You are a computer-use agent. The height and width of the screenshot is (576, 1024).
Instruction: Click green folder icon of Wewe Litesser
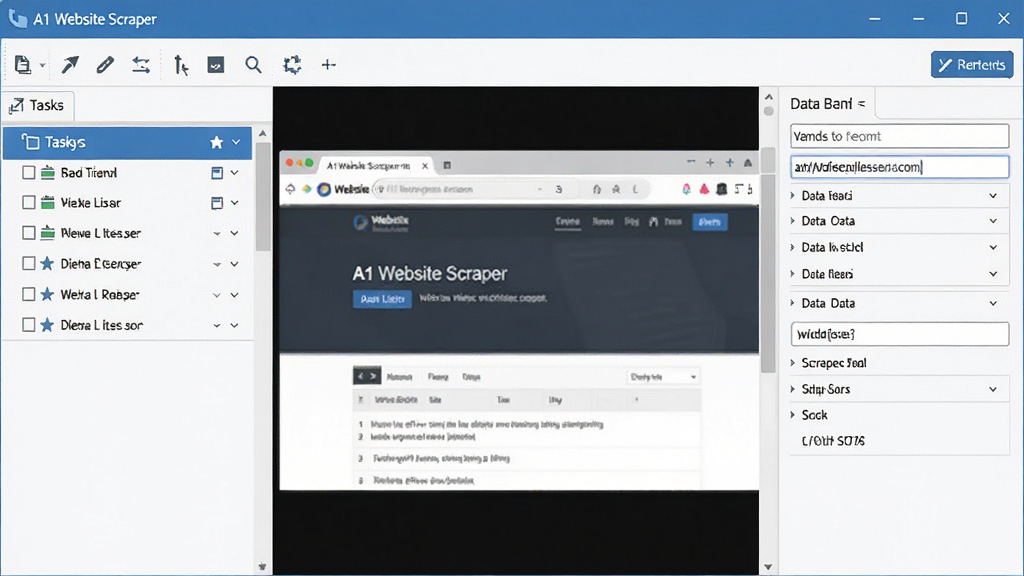coord(48,233)
